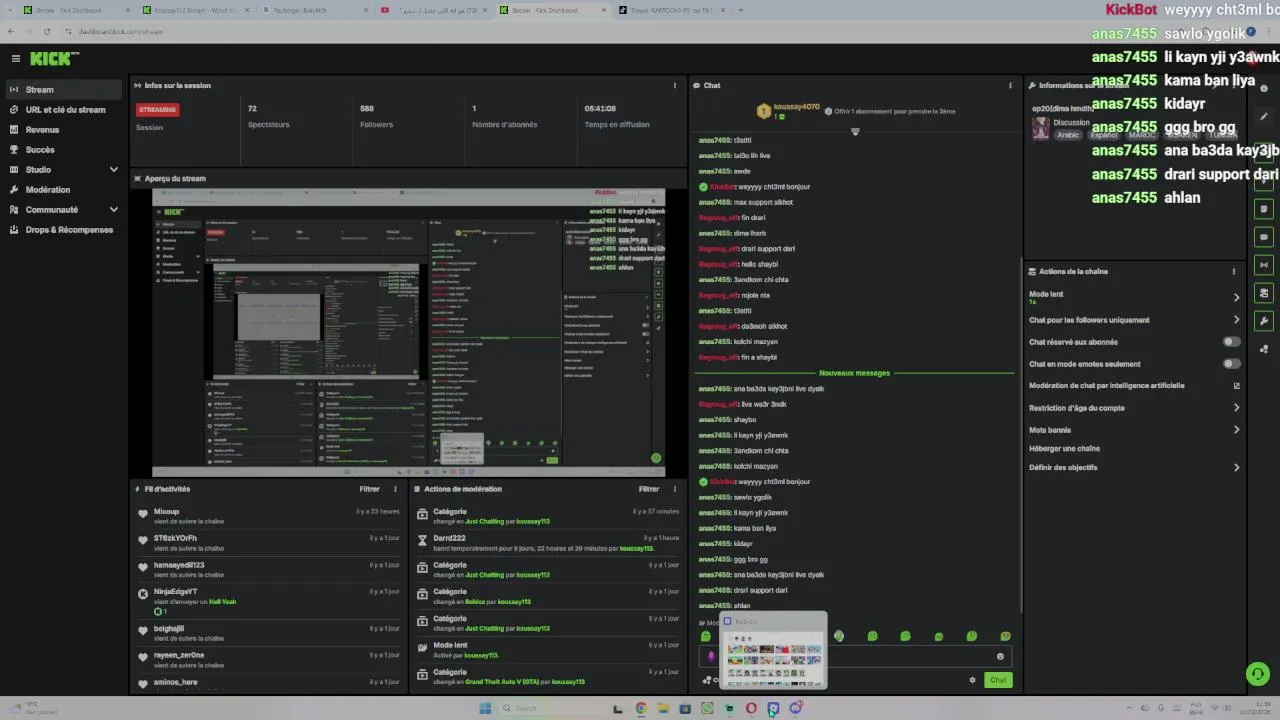Open the Fil d'activités options menu
This screenshot has height=720, width=1280.
[395, 489]
